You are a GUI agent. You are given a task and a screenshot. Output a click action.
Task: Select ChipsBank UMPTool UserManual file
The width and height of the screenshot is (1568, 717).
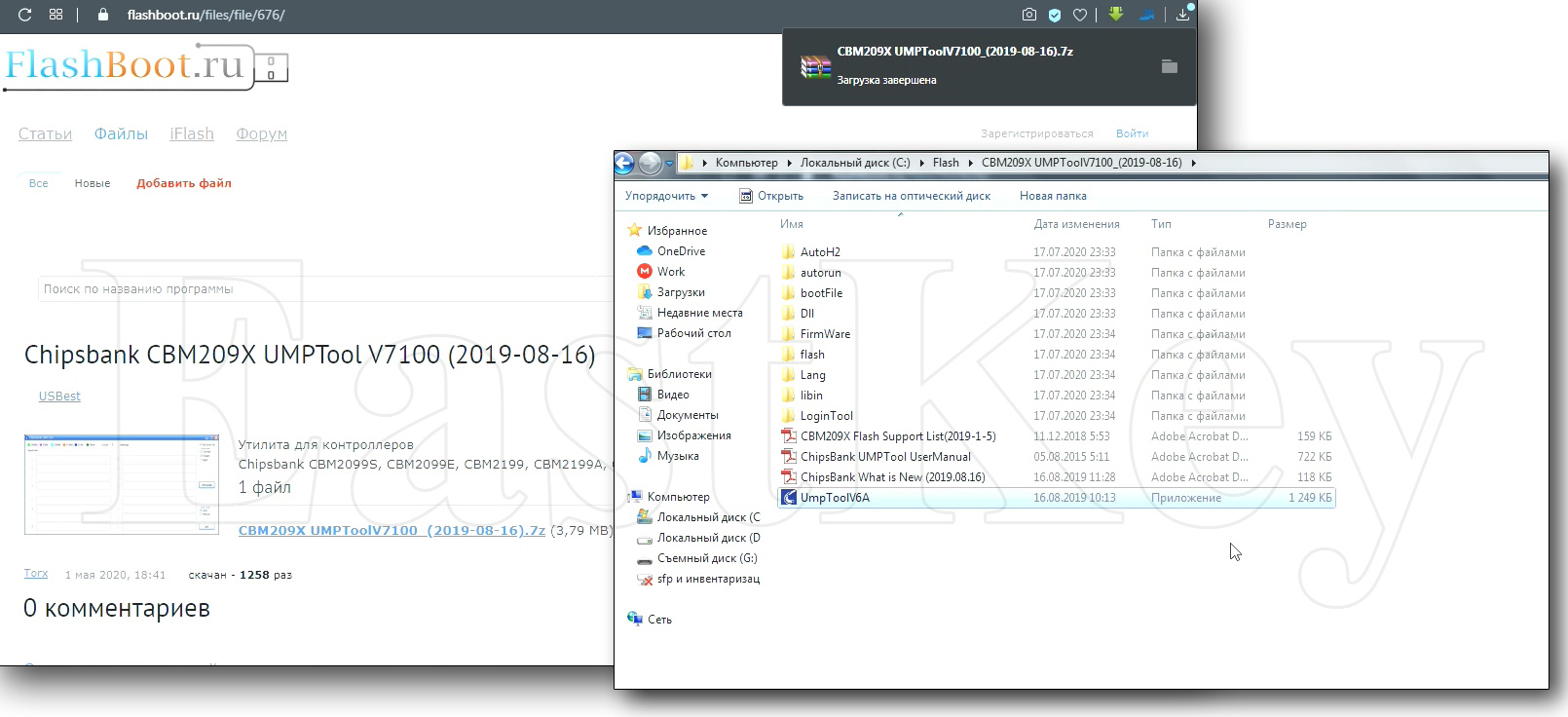pyautogui.click(x=1057, y=457)
